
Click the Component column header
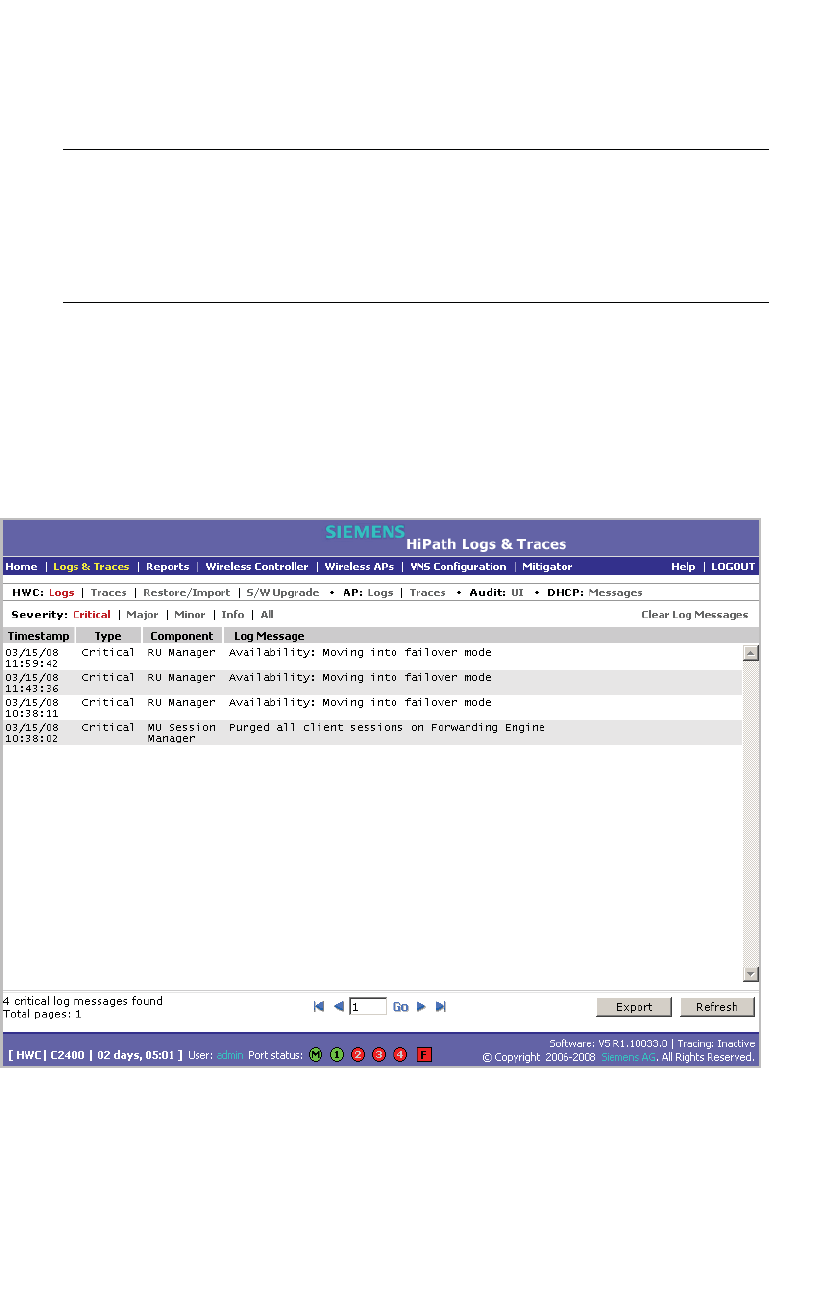point(182,636)
